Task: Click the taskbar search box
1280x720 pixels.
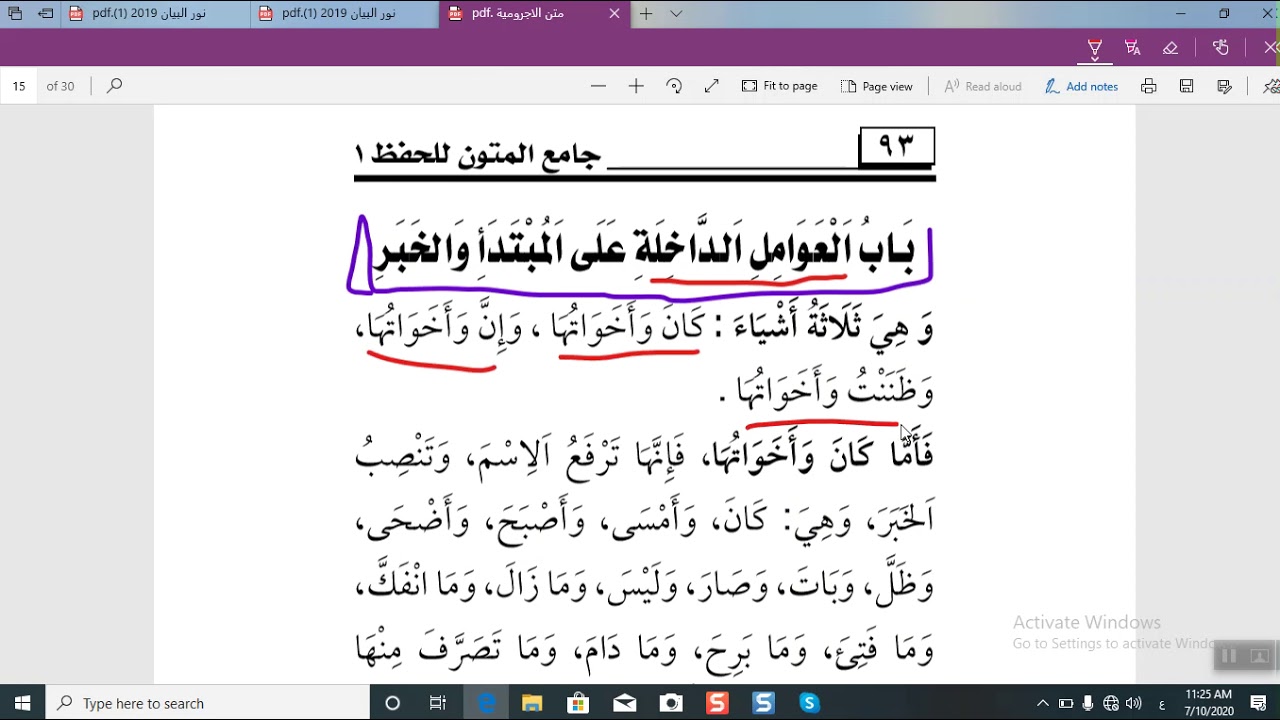Action: (208, 703)
